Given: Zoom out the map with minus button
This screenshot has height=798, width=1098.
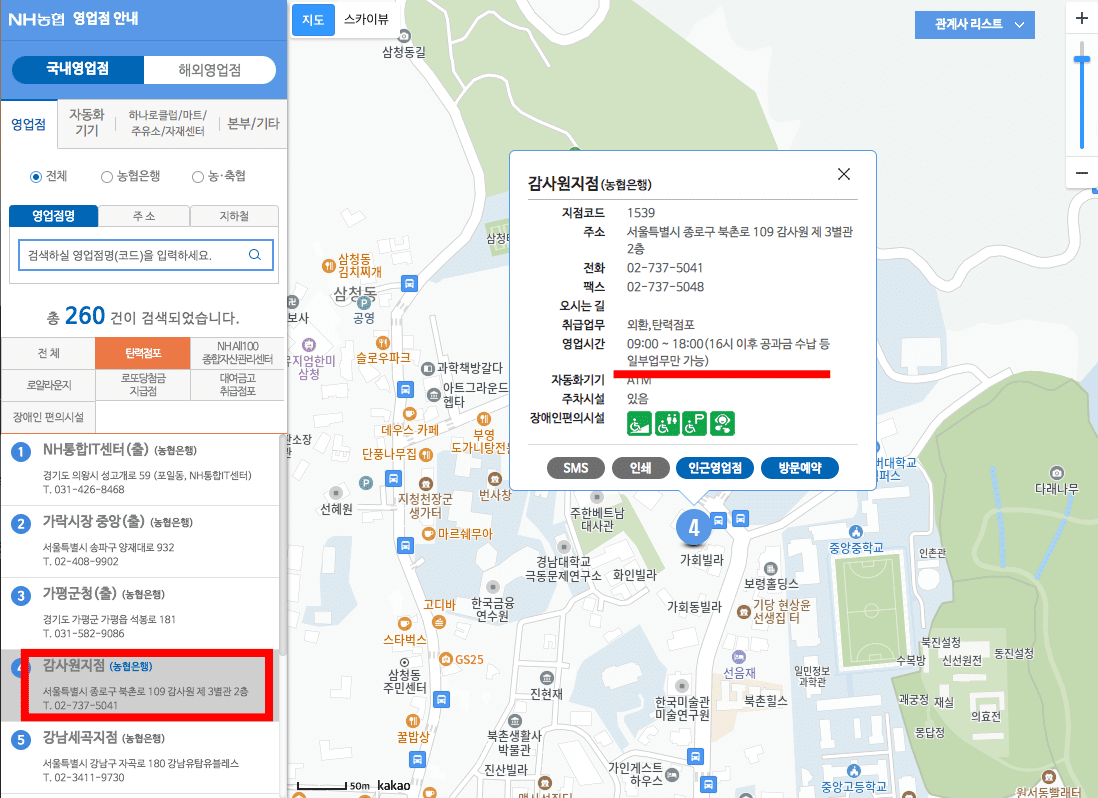Looking at the screenshot, I should 1082,172.
